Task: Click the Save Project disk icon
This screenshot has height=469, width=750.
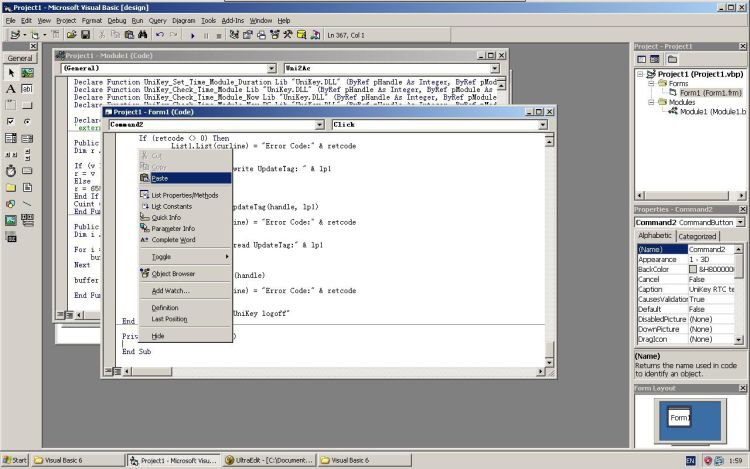Action: pos(85,35)
